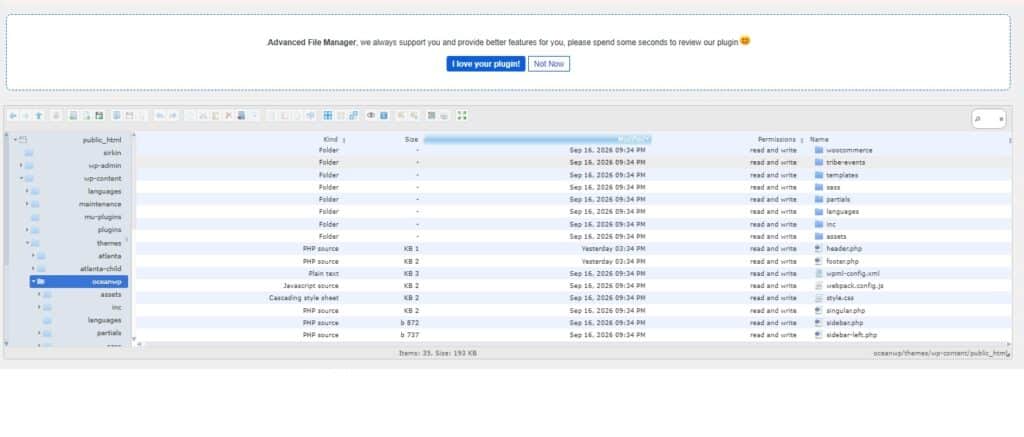The height and width of the screenshot is (437, 1024).
Task: Select the sass folder row
Action: [x=573, y=187]
